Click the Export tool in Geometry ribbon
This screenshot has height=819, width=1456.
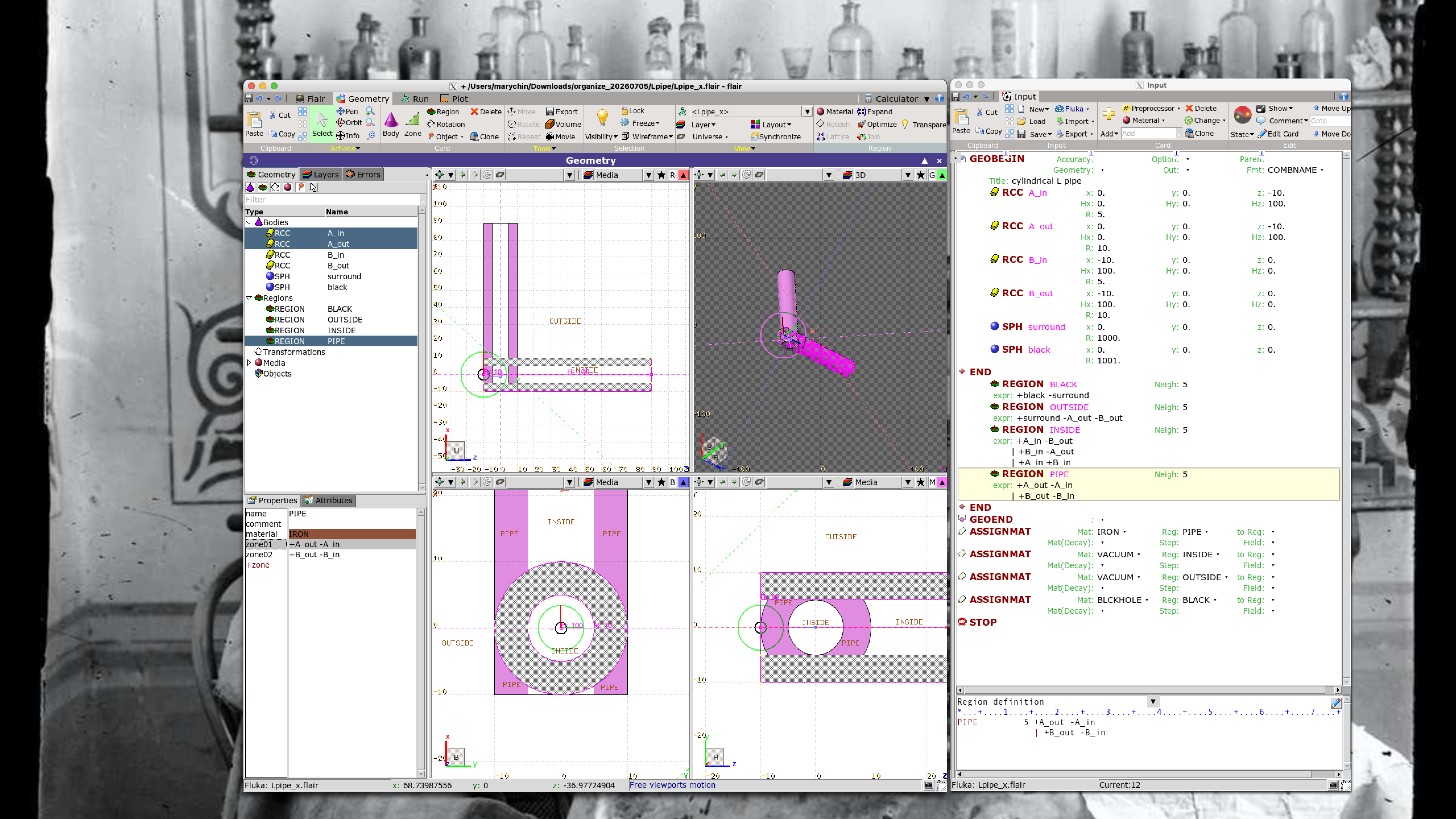click(x=561, y=111)
